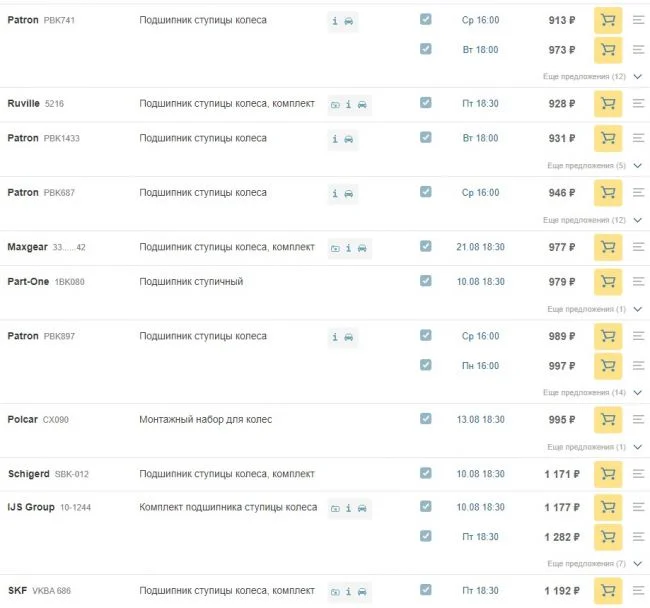Click the 995 ₽ price for Polcar CX090
The image size is (650, 608).
[x=561, y=420]
